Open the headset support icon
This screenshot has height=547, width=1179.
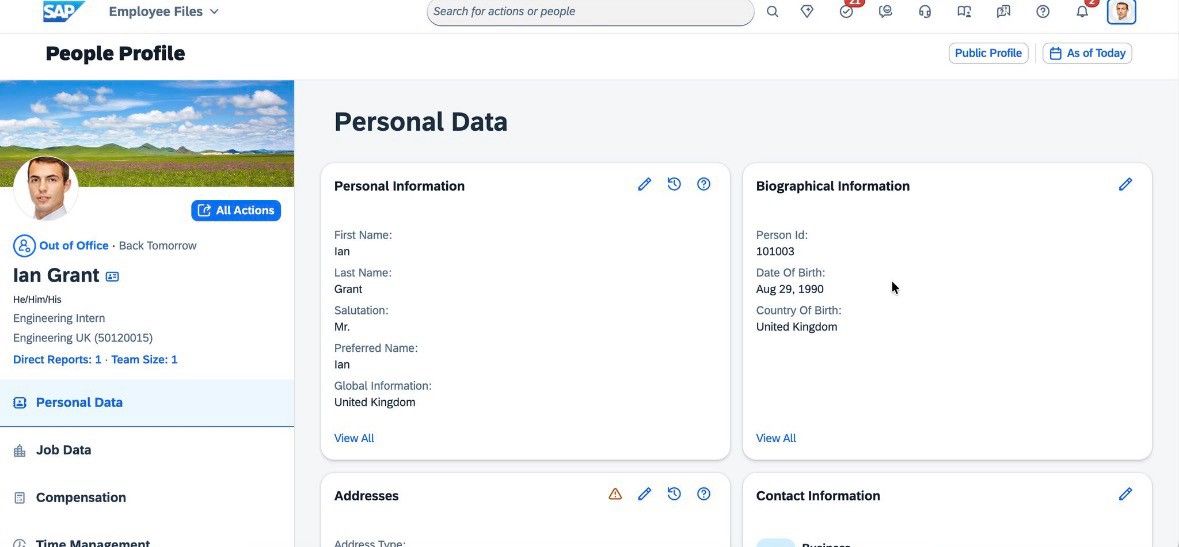pos(925,11)
